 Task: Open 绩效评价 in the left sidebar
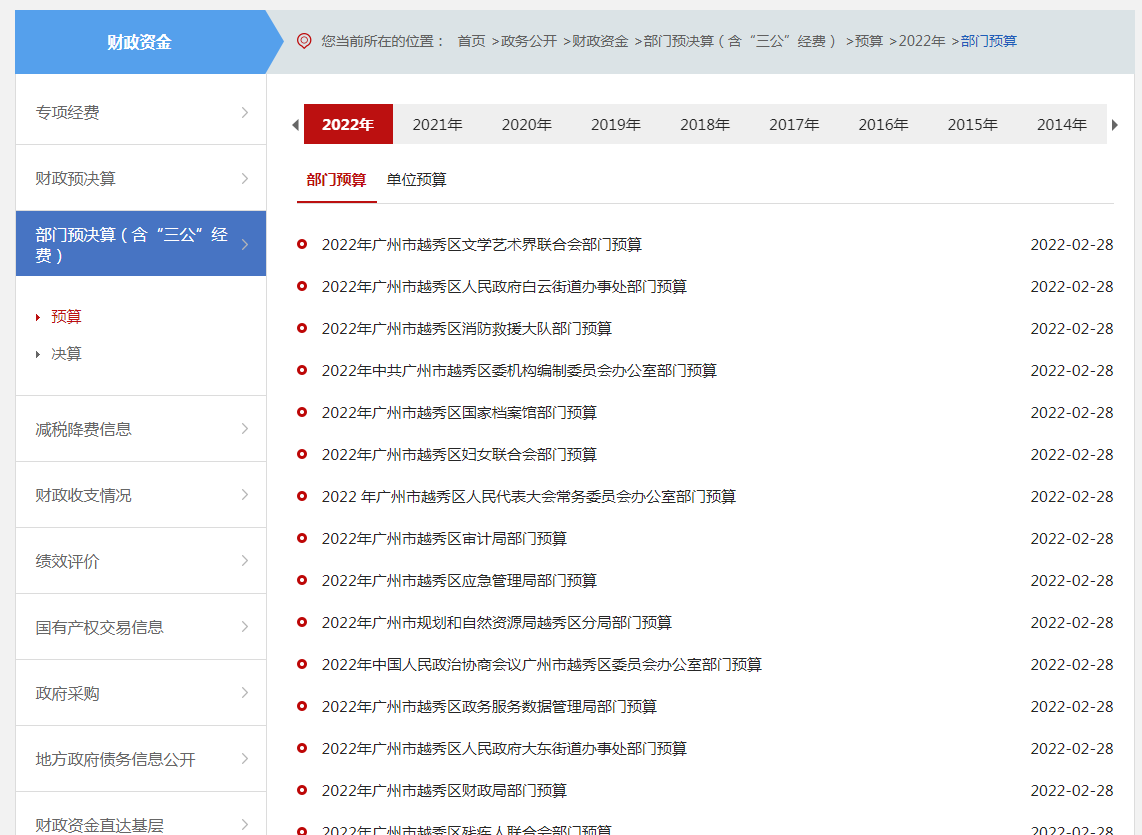point(140,561)
